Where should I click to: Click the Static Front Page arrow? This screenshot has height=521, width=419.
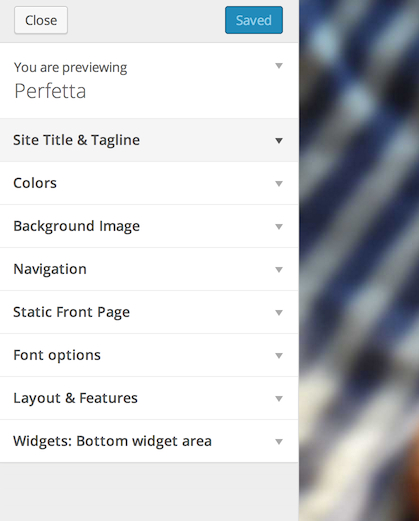tap(279, 313)
